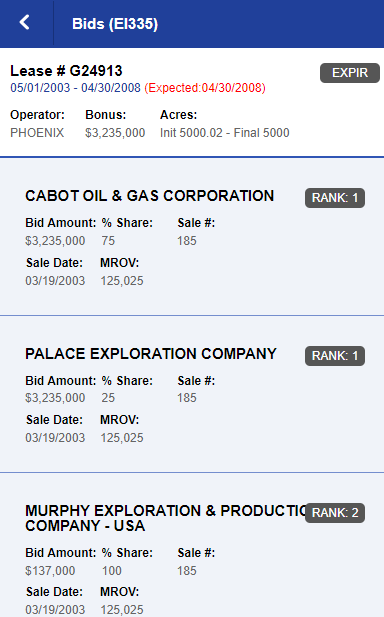
Task: Click the Operator: label in lease header
Action: point(37,115)
